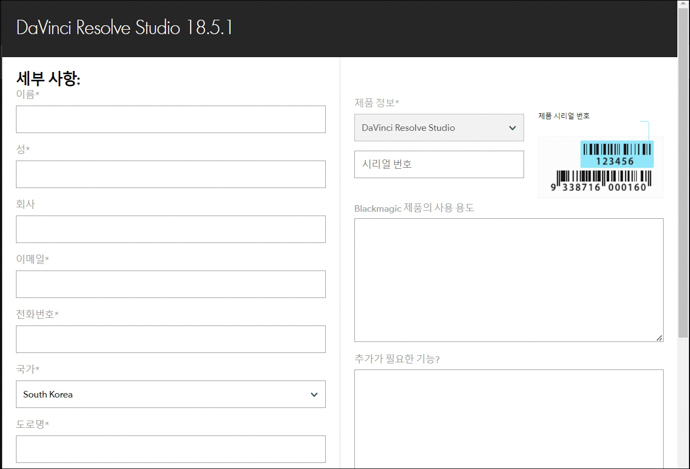Click the 제품 정보 label

click(x=376, y=103)
